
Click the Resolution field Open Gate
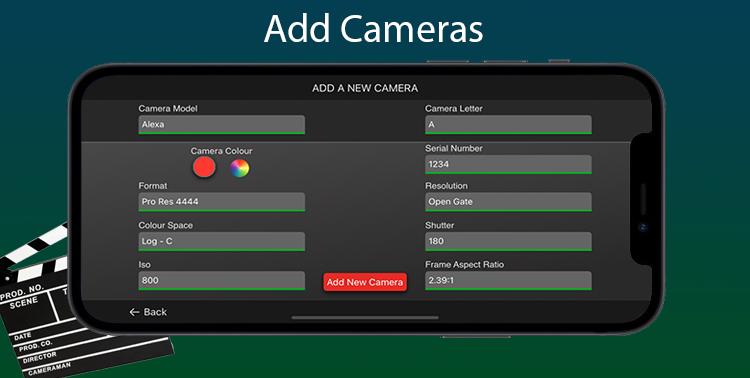[x=508, y=201]
